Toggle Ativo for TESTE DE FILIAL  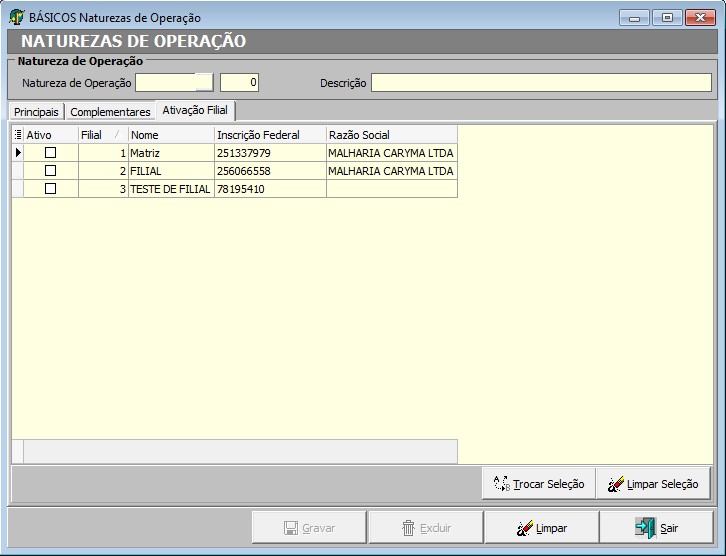click(x=50, y=189)
